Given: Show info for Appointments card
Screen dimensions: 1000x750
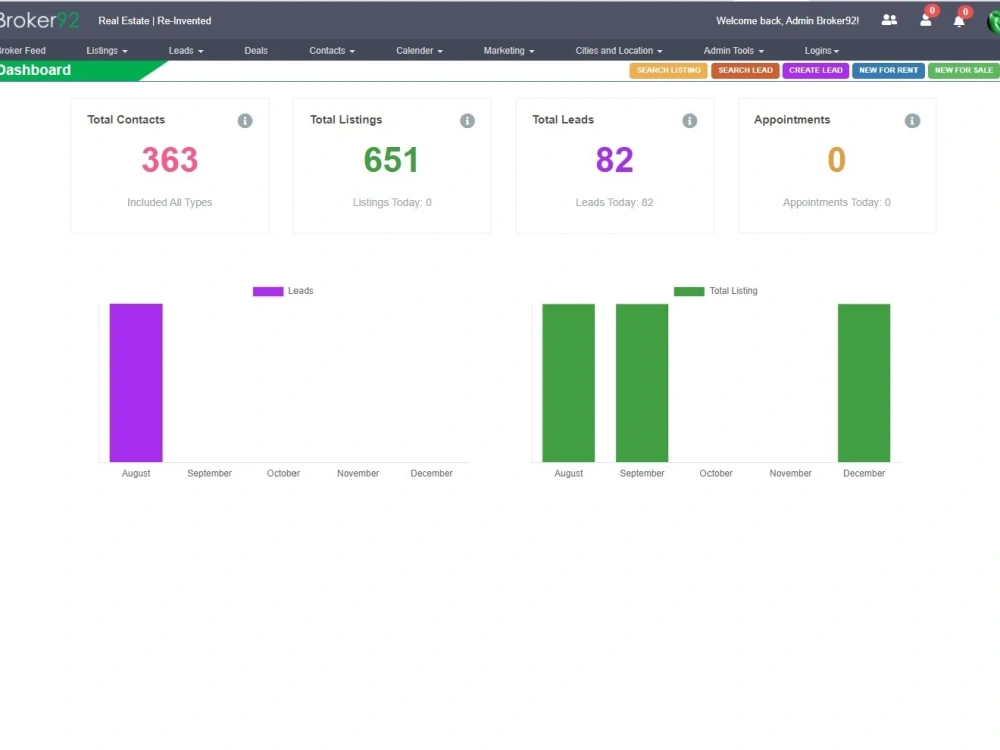Looking at the screenshot, I should pos(912,121).
